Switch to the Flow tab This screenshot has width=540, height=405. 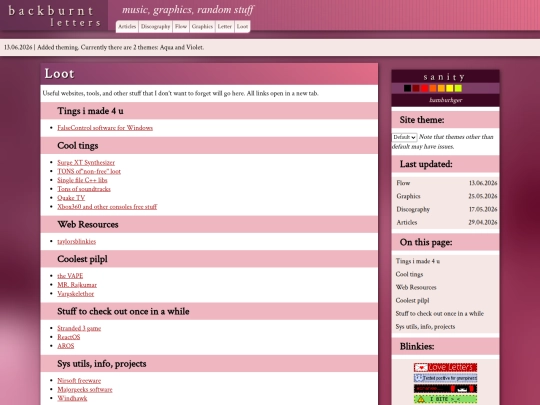coord(181,27)
